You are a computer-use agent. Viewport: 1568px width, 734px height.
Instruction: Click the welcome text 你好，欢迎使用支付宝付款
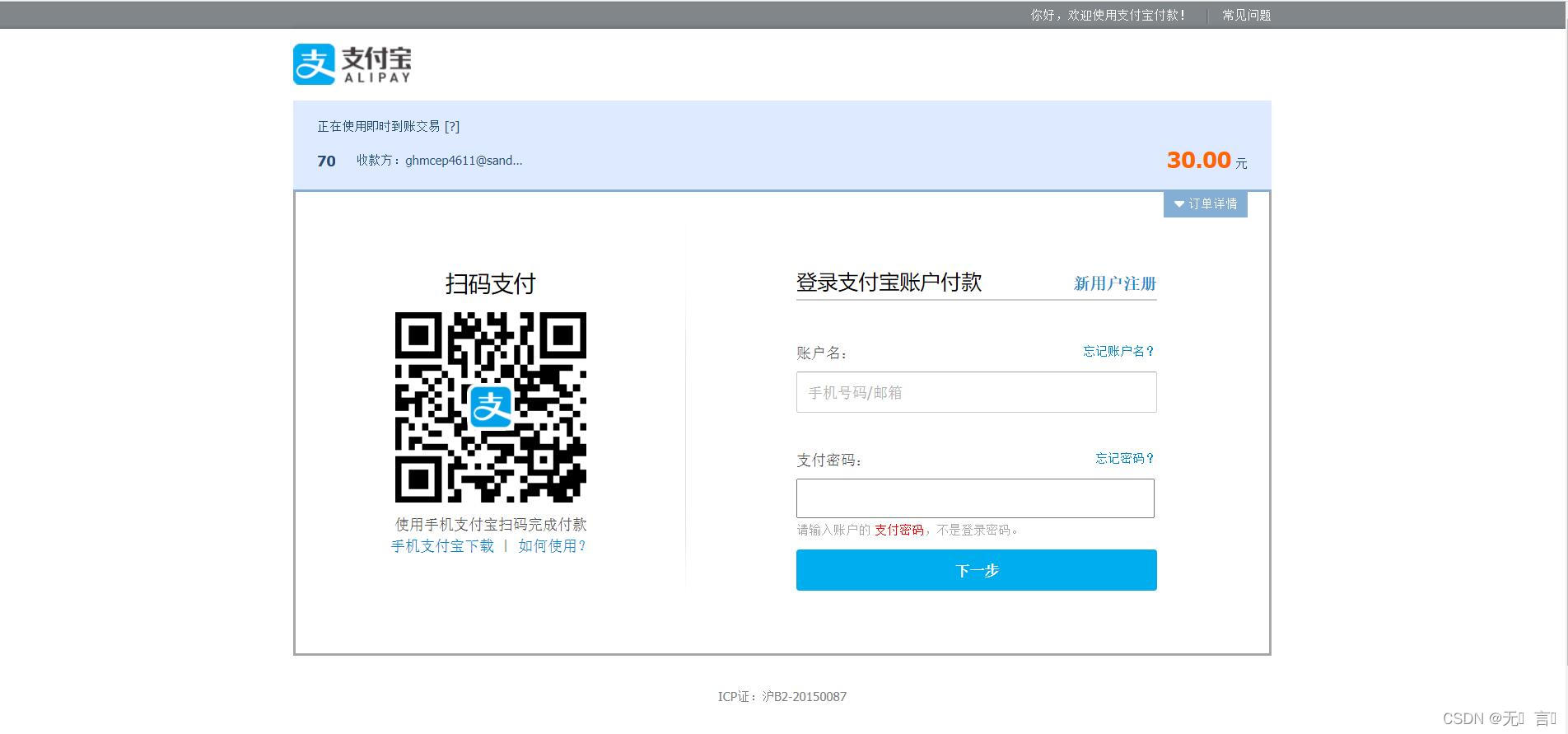tap(1108, 15)
